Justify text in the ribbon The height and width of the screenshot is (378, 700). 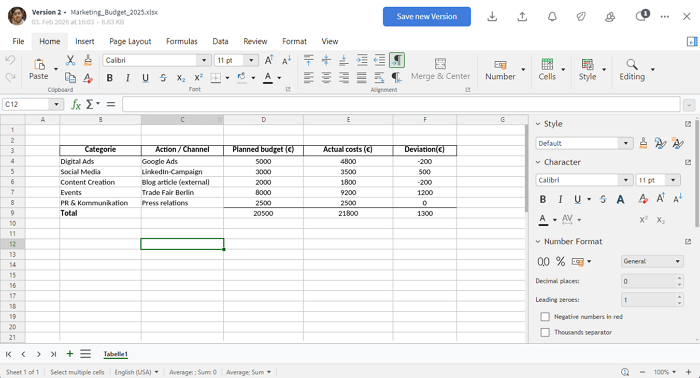coord(362,78)
